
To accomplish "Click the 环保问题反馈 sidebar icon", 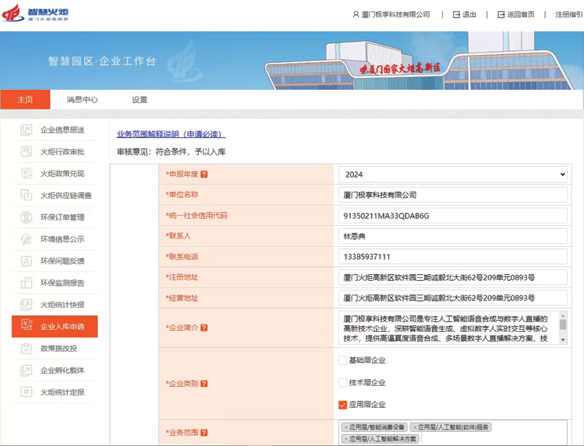I will (26, 261).
